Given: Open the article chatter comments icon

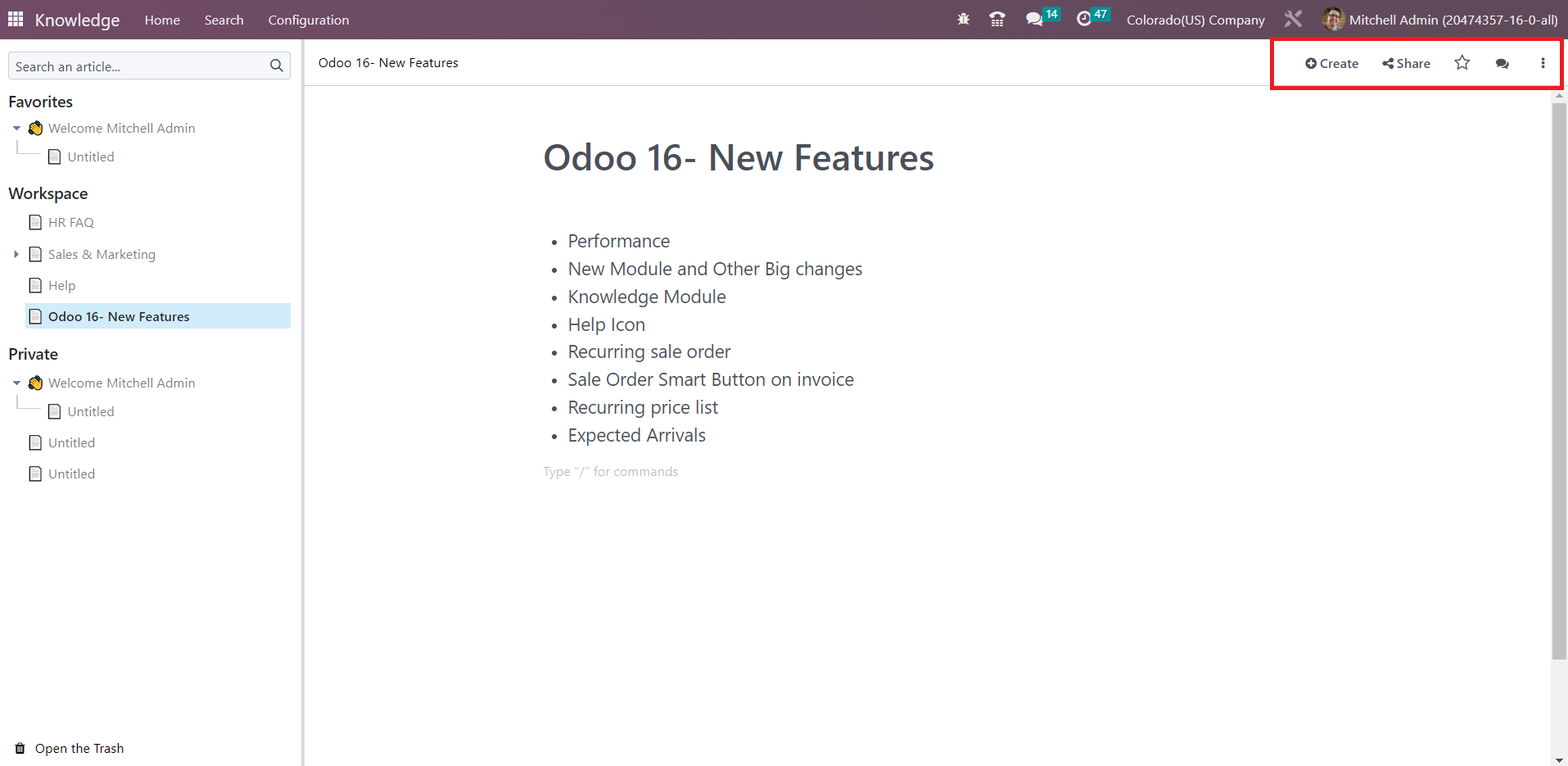Looking at the screenshot, I should coord(1502,63).
